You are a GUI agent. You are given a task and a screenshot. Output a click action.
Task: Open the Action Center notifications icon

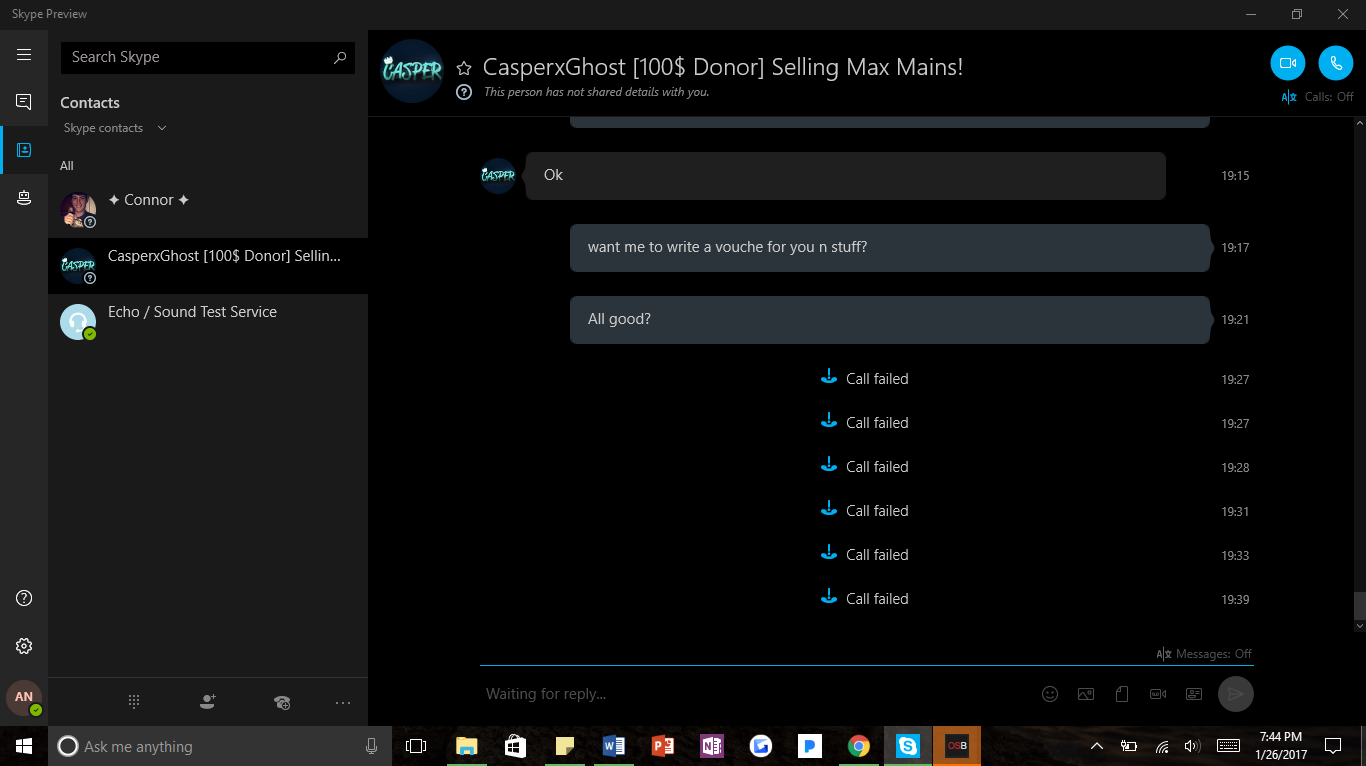pyautogui.click(x=1333, y=746)
